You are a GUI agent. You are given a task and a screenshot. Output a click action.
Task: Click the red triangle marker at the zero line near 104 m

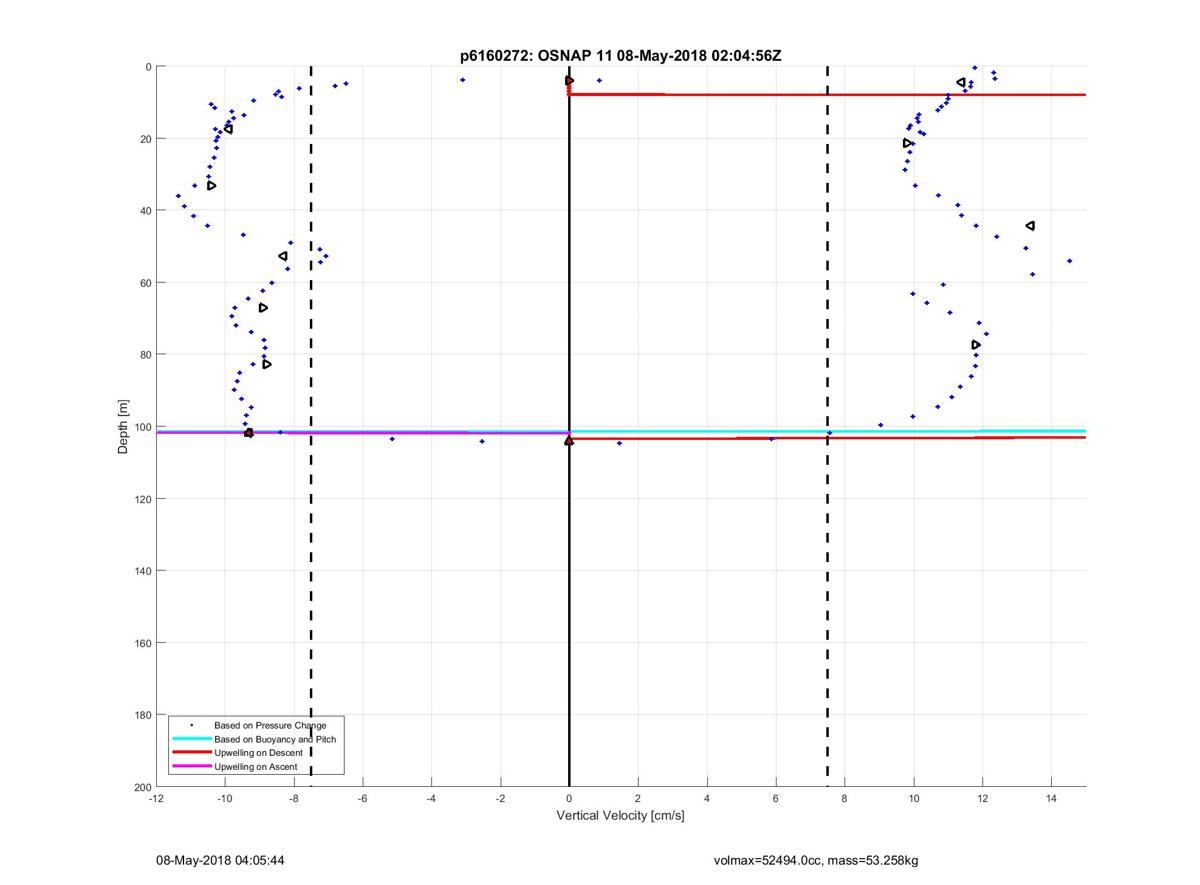(569, 440)
